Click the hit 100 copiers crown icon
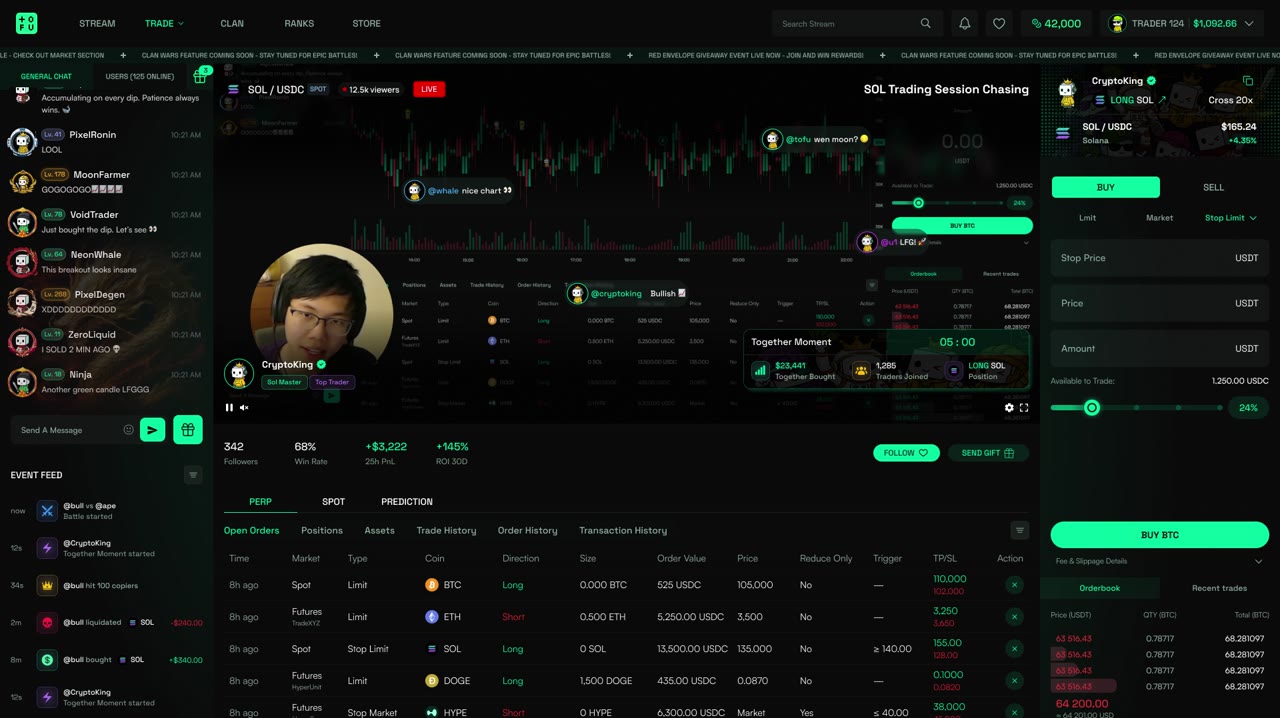The width and height of the screenshot is (1280, 718). 47,585
